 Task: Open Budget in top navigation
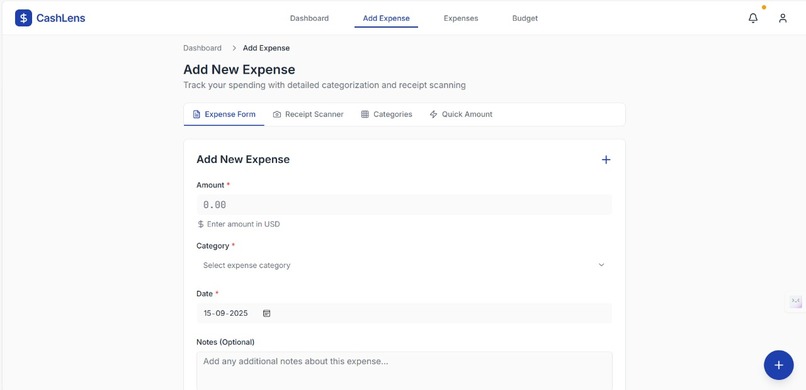click(525, 18)
